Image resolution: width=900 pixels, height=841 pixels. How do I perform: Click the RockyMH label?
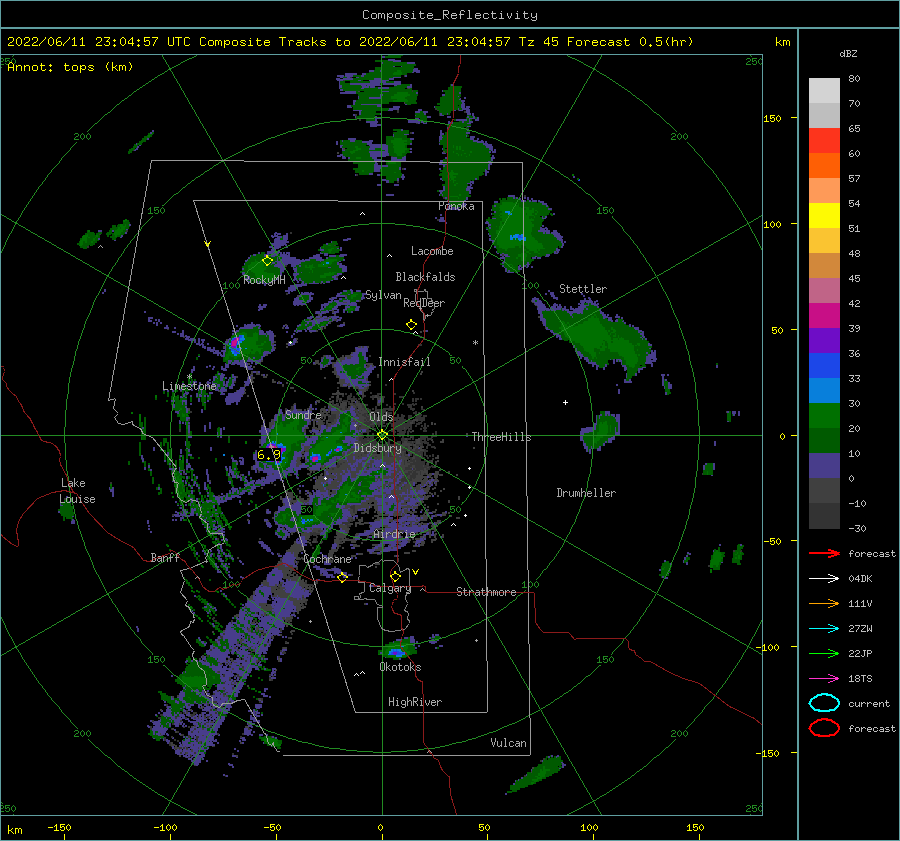pos(265,280)
